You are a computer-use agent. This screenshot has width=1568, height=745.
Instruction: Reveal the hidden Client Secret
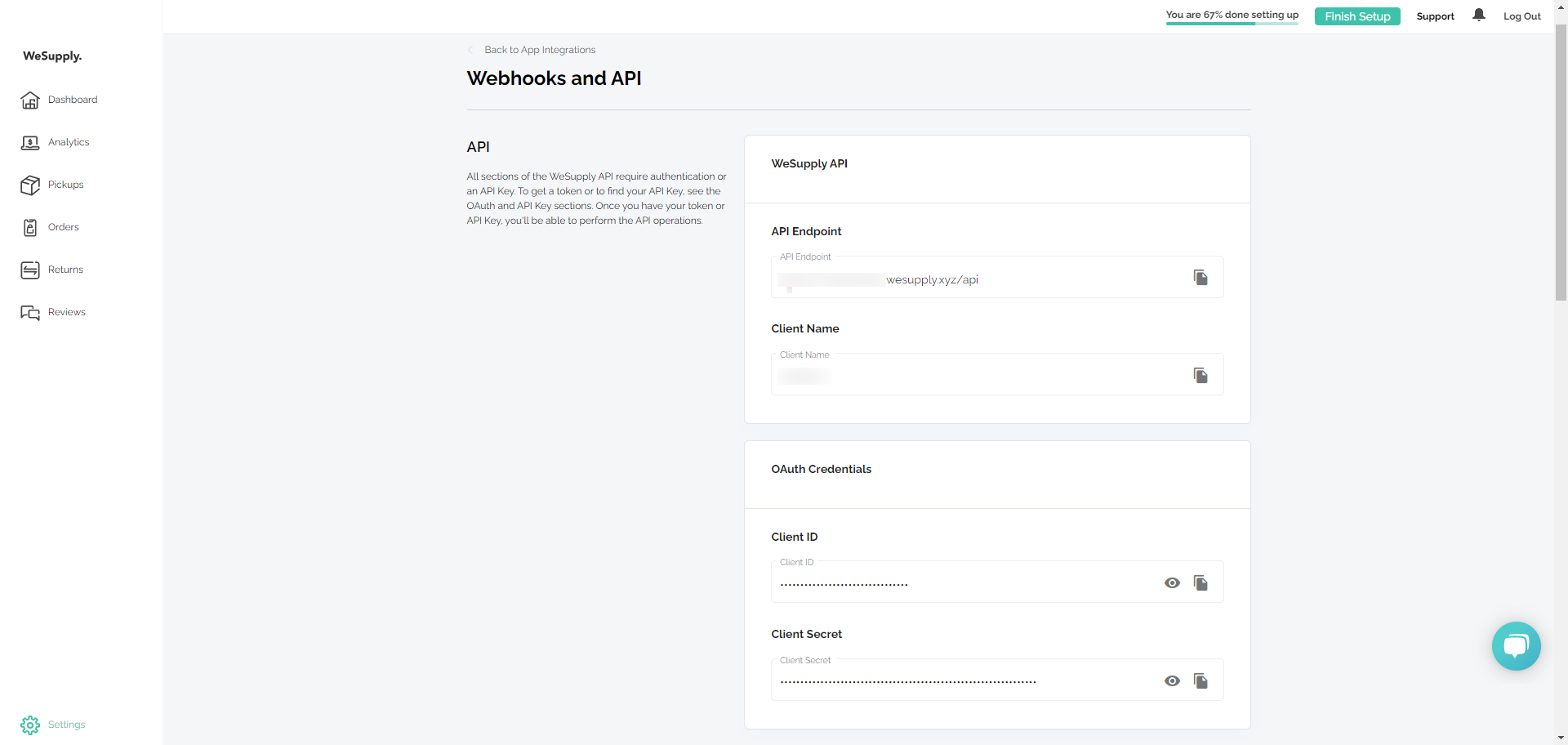1172,680
